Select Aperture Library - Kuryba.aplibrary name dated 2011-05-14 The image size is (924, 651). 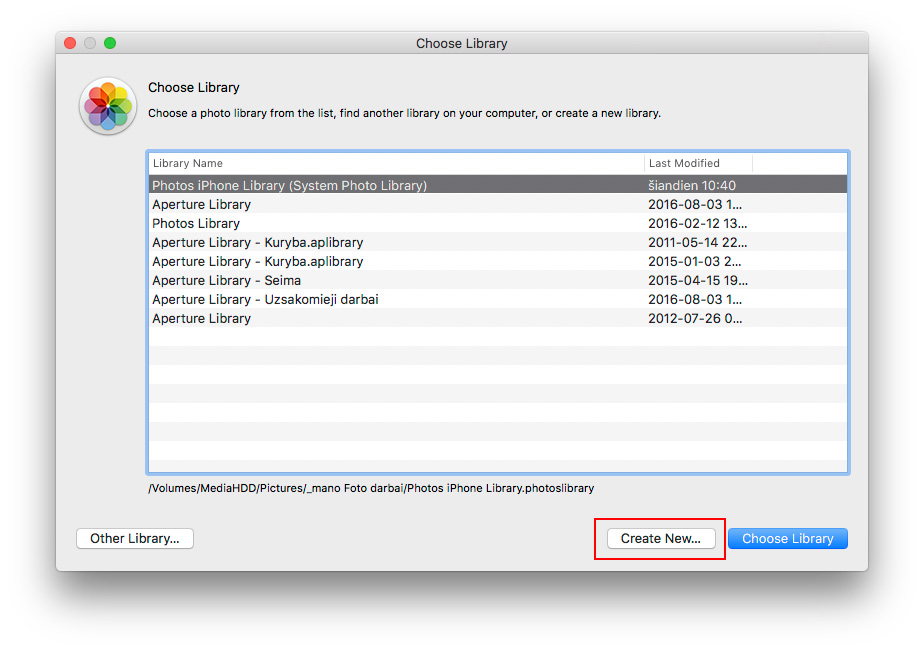(258, 242)
